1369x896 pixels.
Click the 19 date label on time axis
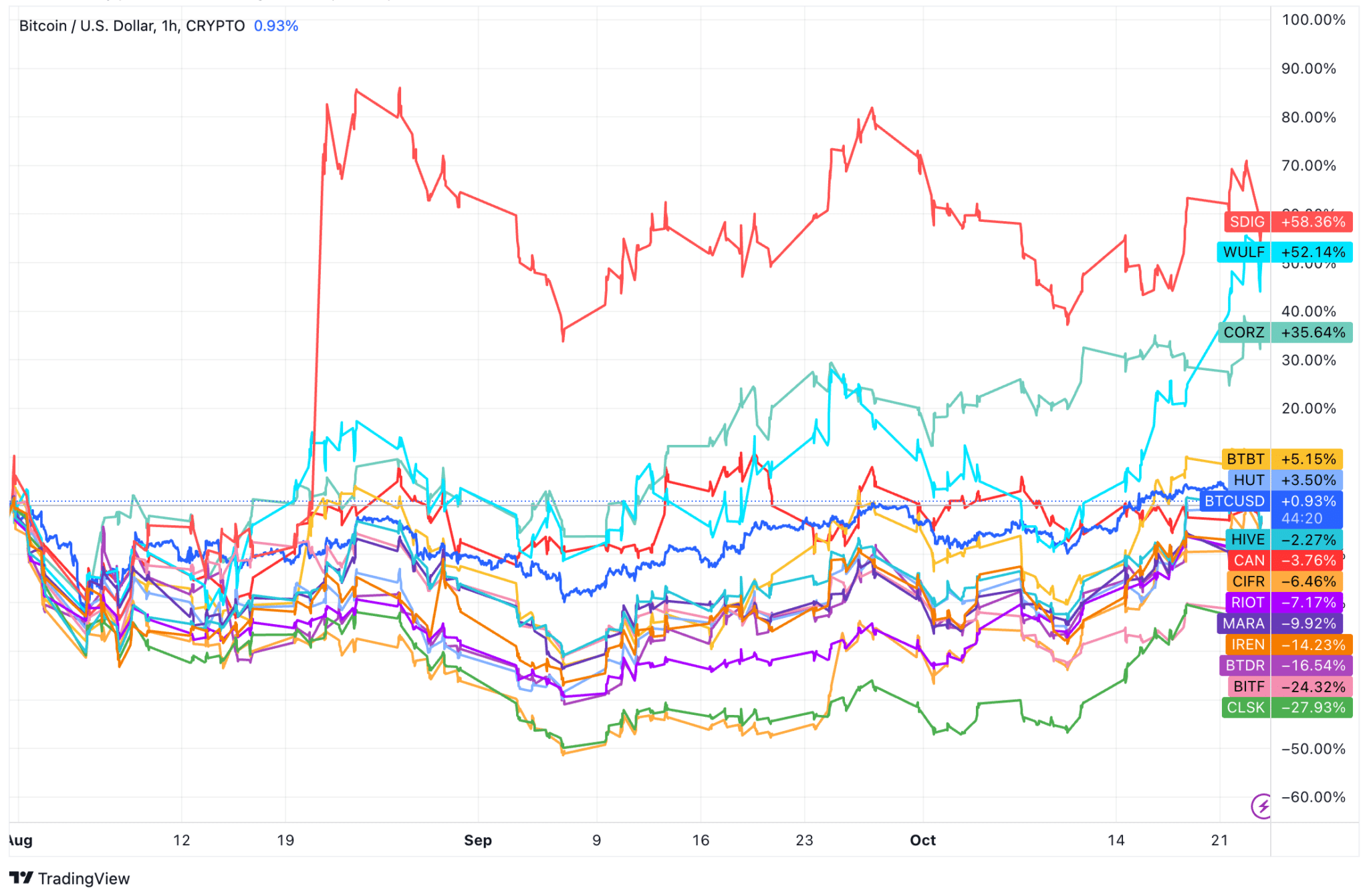pyautogui.click(x=285, y=840)
